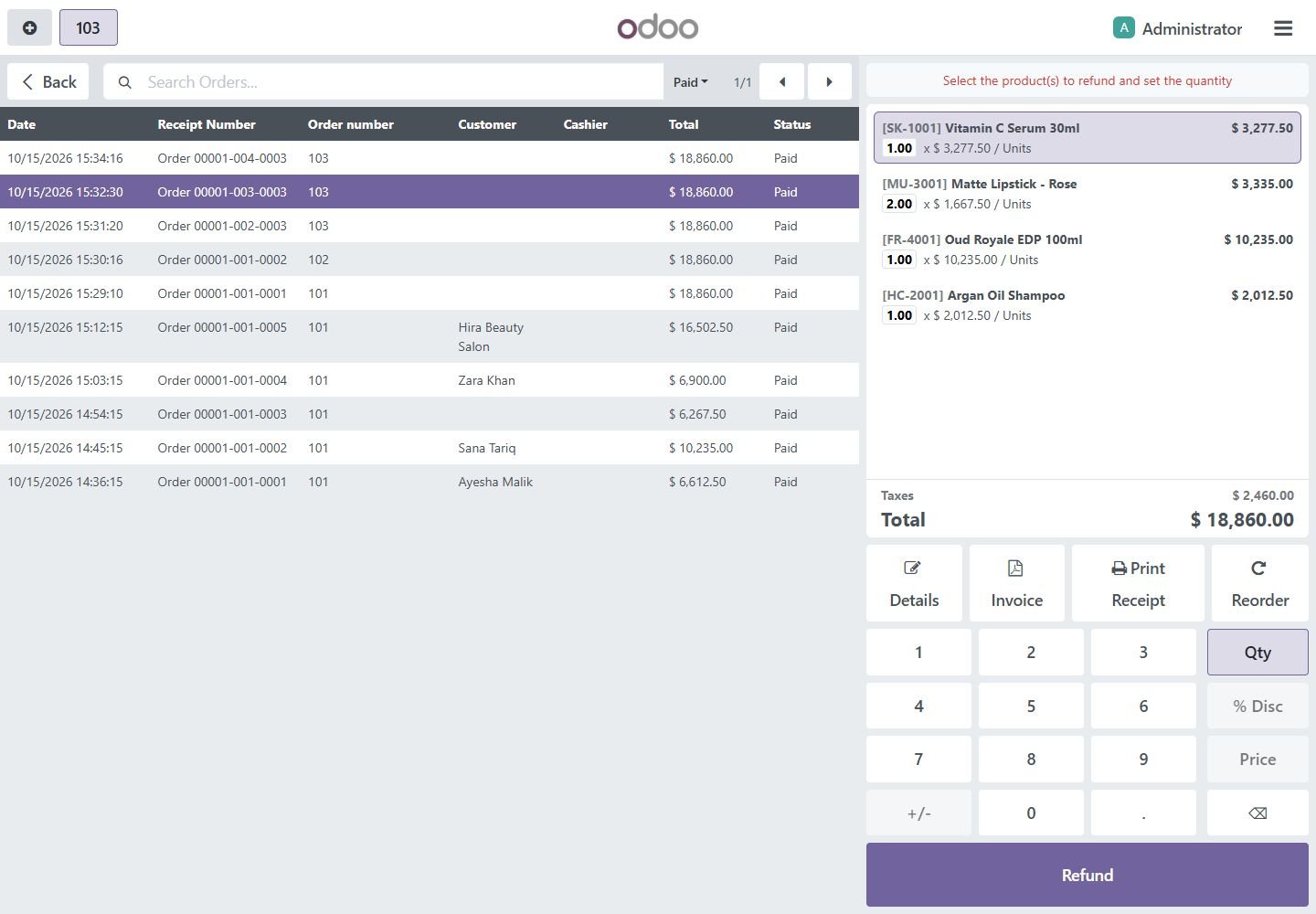The height and width of the screenshot is (914, 1316).
Task: Go Back to previous screen
Action: tap(48, 81)
